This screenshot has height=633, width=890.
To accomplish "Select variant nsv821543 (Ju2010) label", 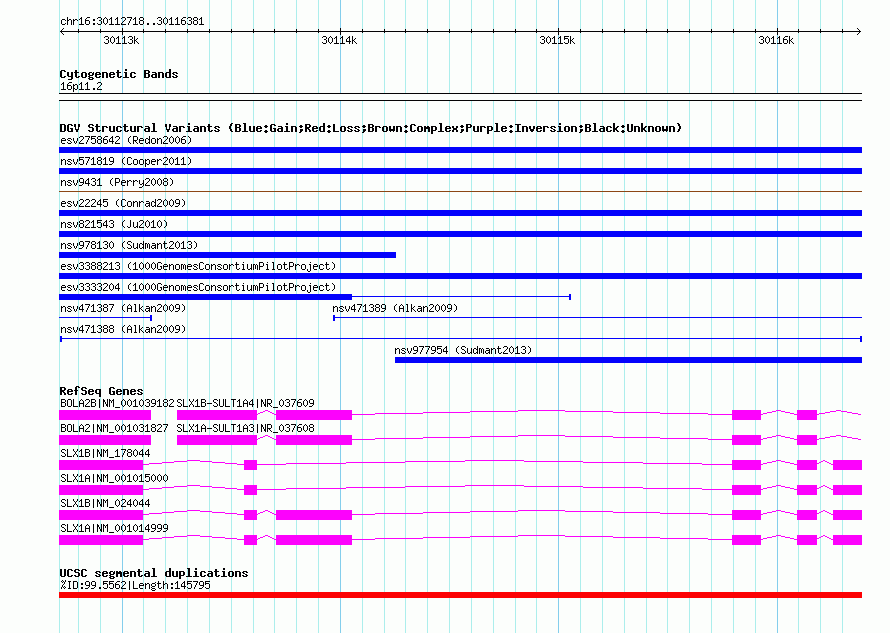I will pos(114,224).
